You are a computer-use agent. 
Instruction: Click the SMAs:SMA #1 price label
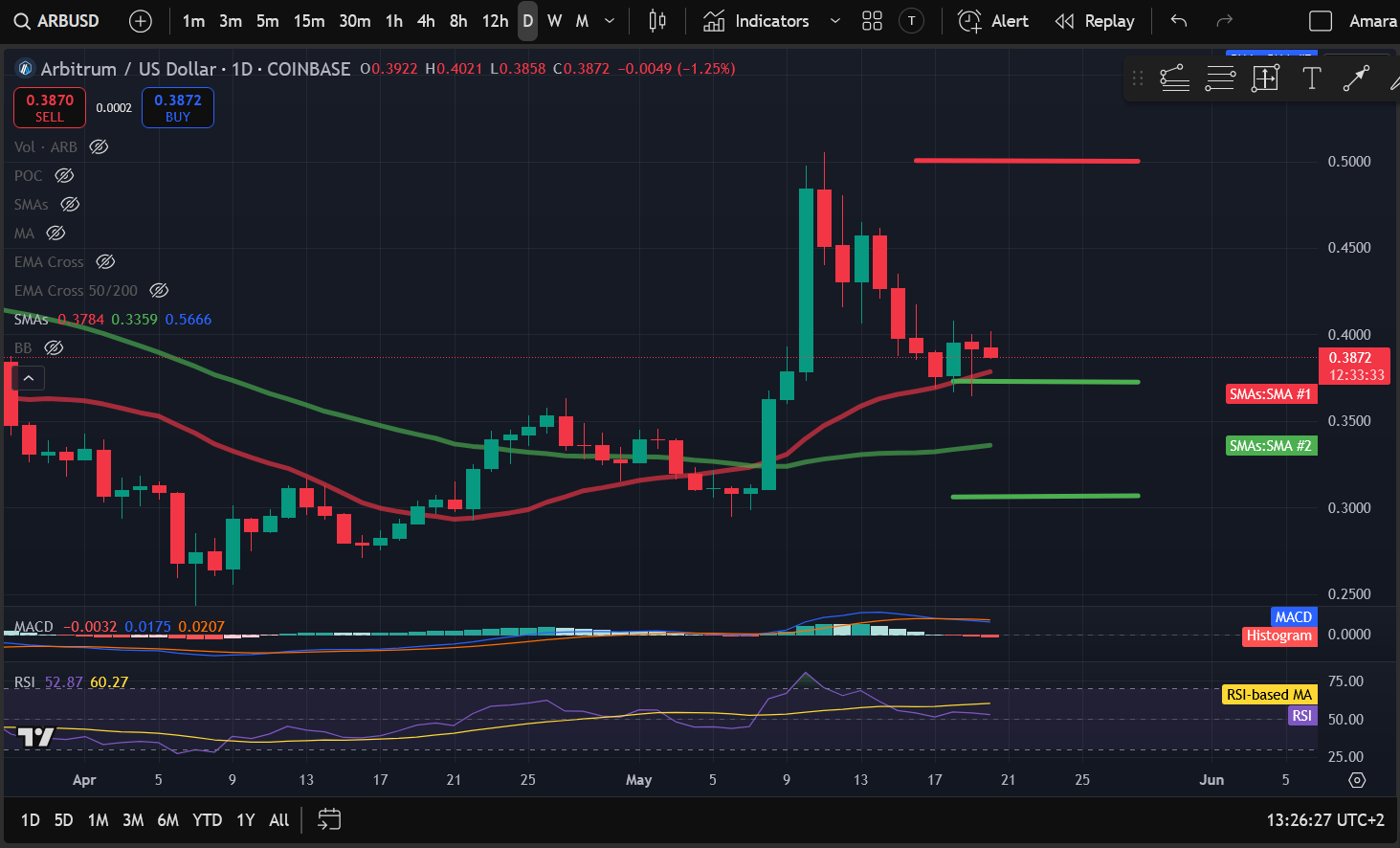click(1271, 394)
